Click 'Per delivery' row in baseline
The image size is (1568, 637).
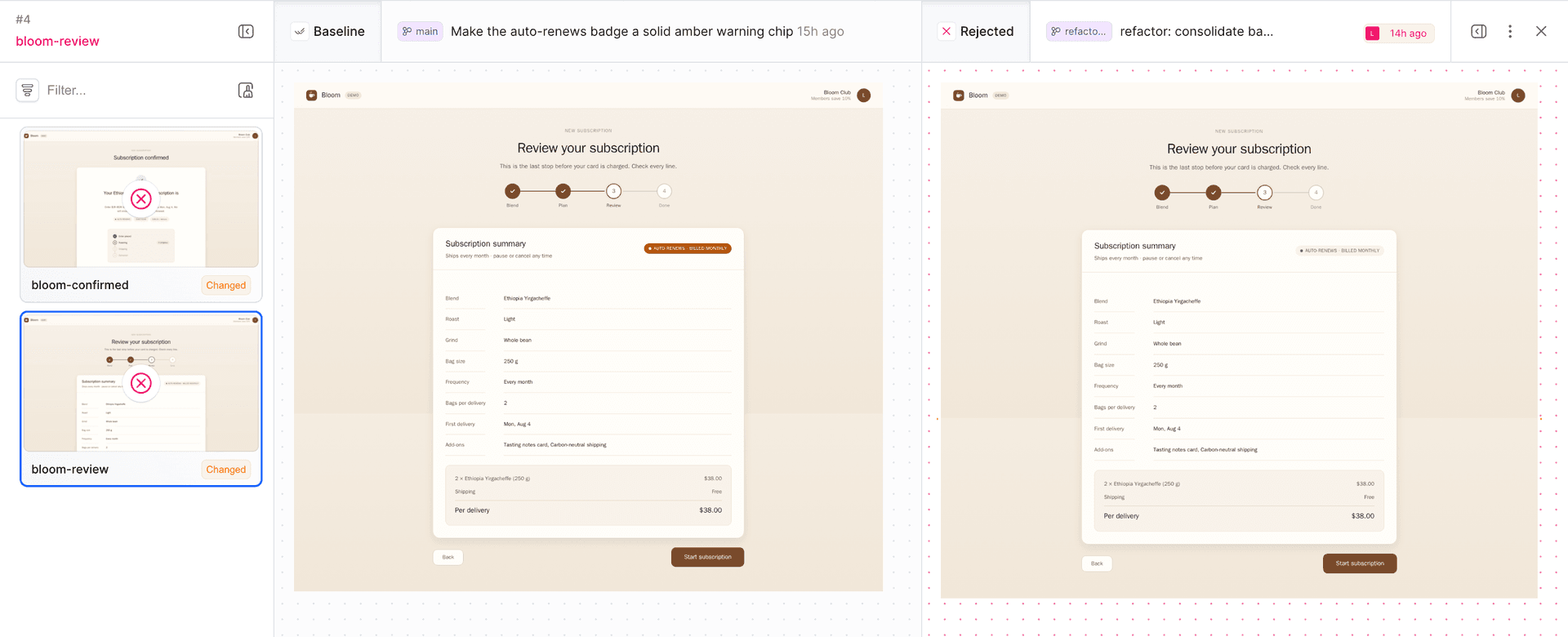point(588,510)
